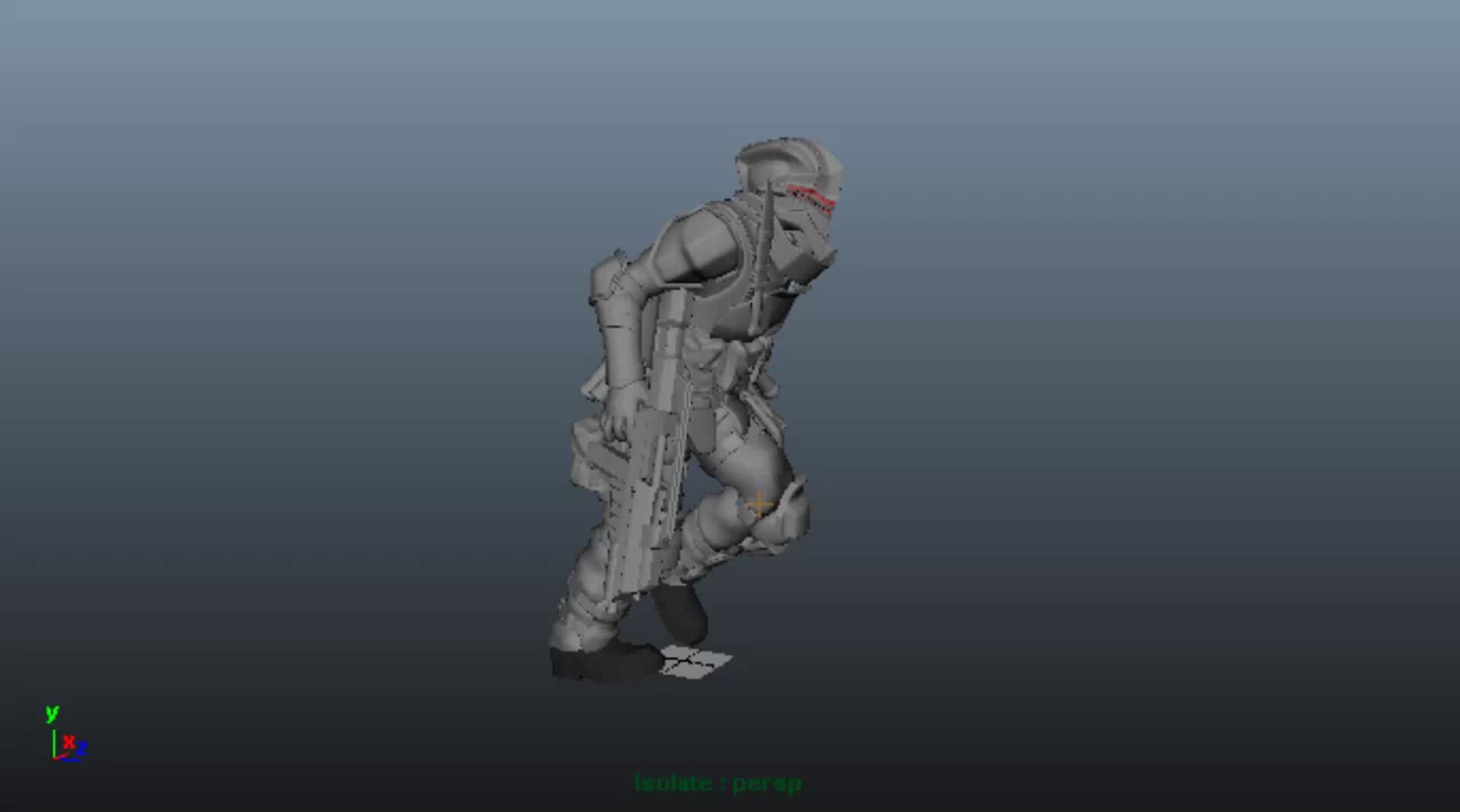Click the word 'persp' in viewport text

(766, 783)
